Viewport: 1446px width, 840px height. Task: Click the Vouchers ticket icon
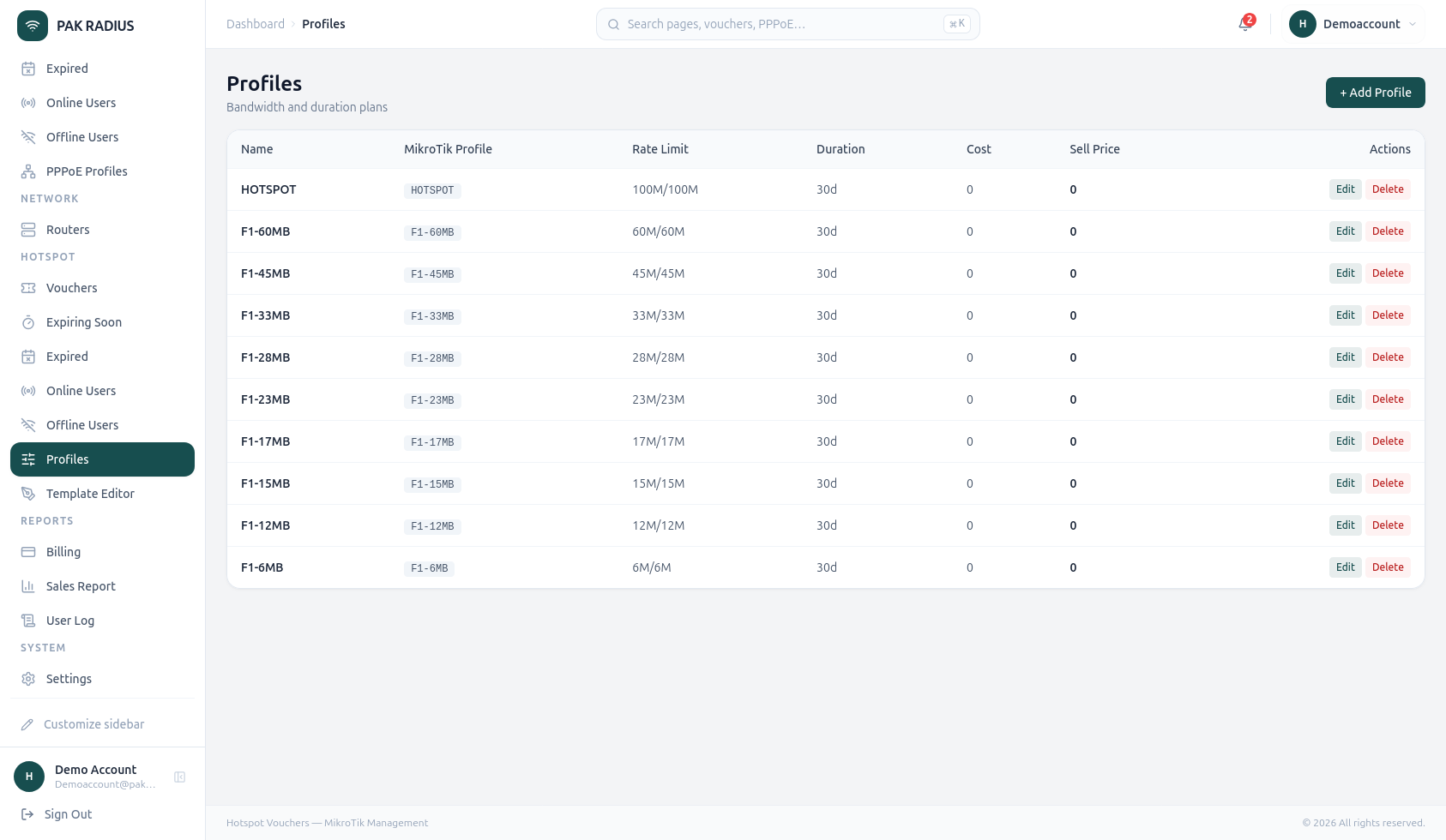(x=28, y=288)
